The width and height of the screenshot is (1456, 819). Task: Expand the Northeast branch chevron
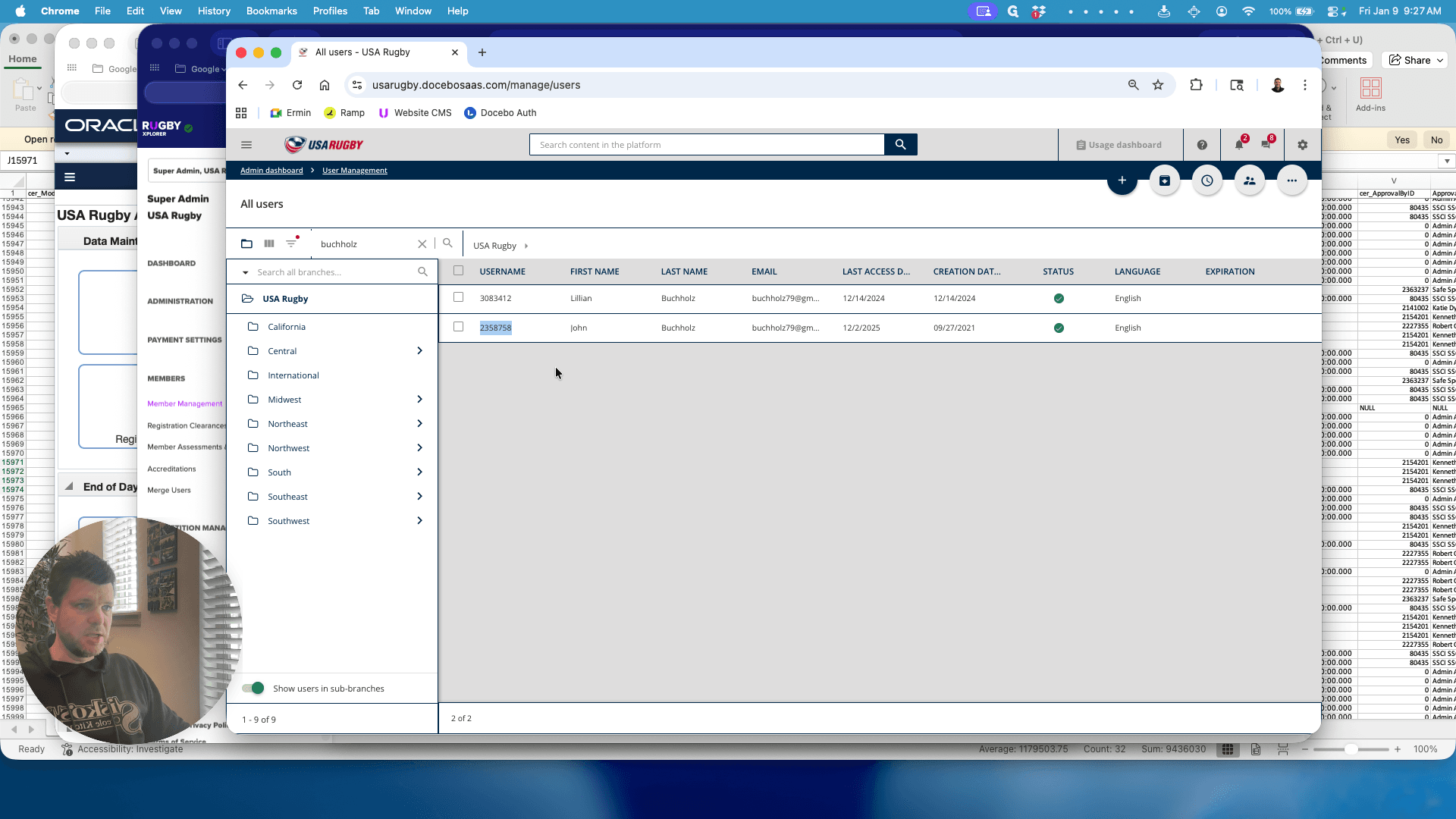click(419, 424)
